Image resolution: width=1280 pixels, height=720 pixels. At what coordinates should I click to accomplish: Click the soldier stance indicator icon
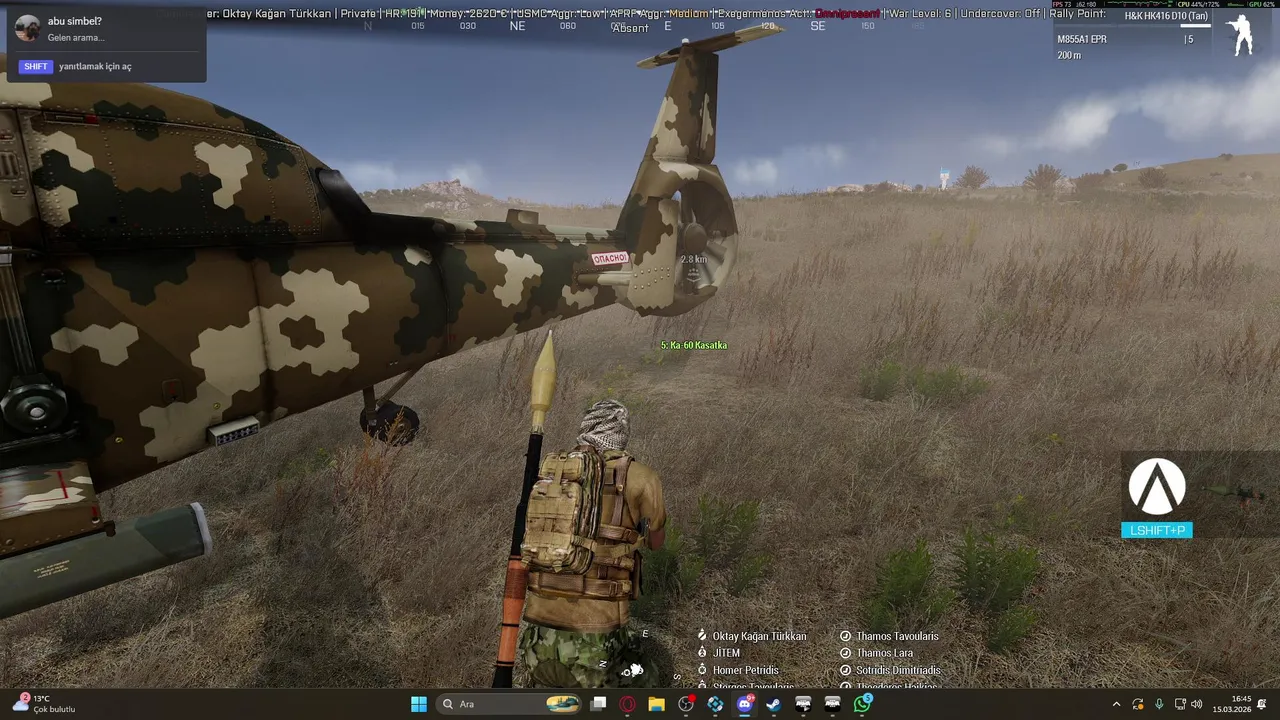click(x=1241, y=36)
